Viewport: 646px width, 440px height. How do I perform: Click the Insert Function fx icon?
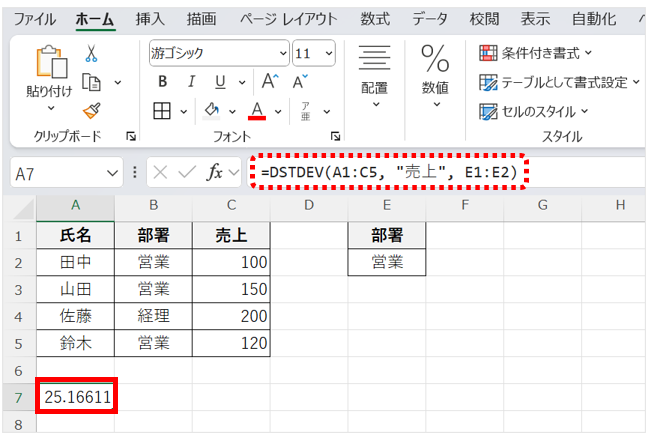pos(214,172)
